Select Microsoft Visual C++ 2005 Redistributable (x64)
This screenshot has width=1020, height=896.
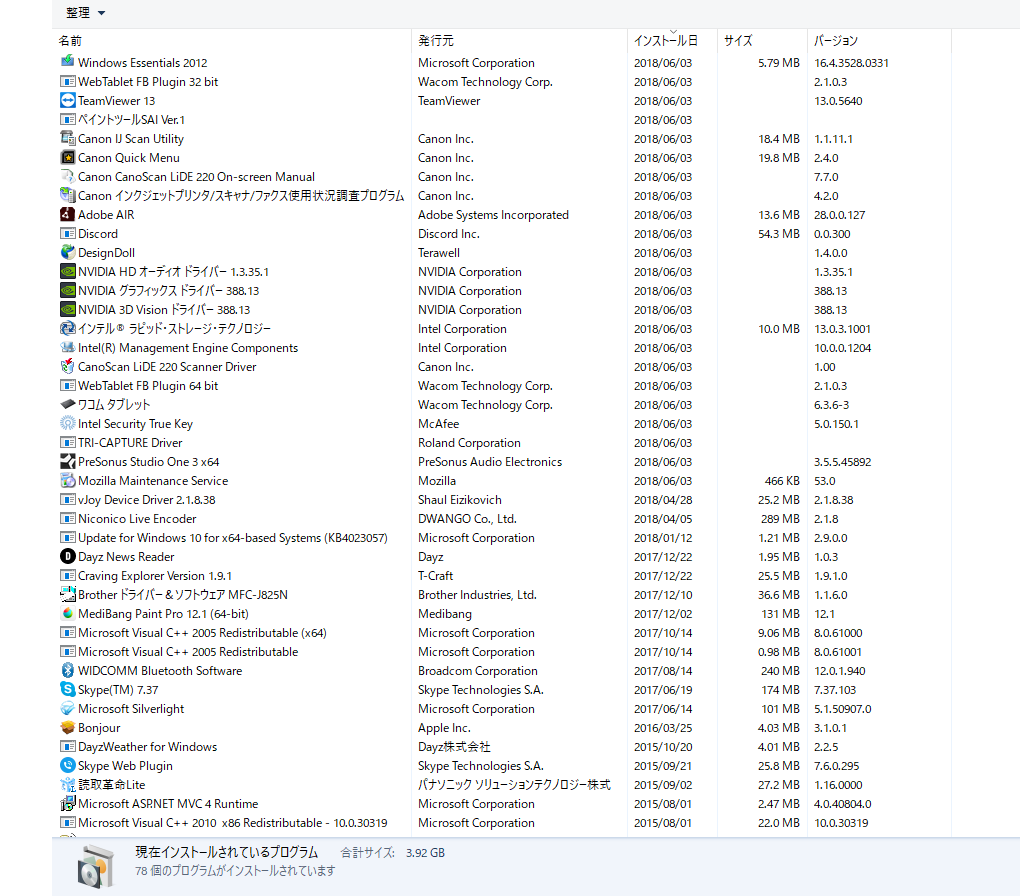point(202,632)
